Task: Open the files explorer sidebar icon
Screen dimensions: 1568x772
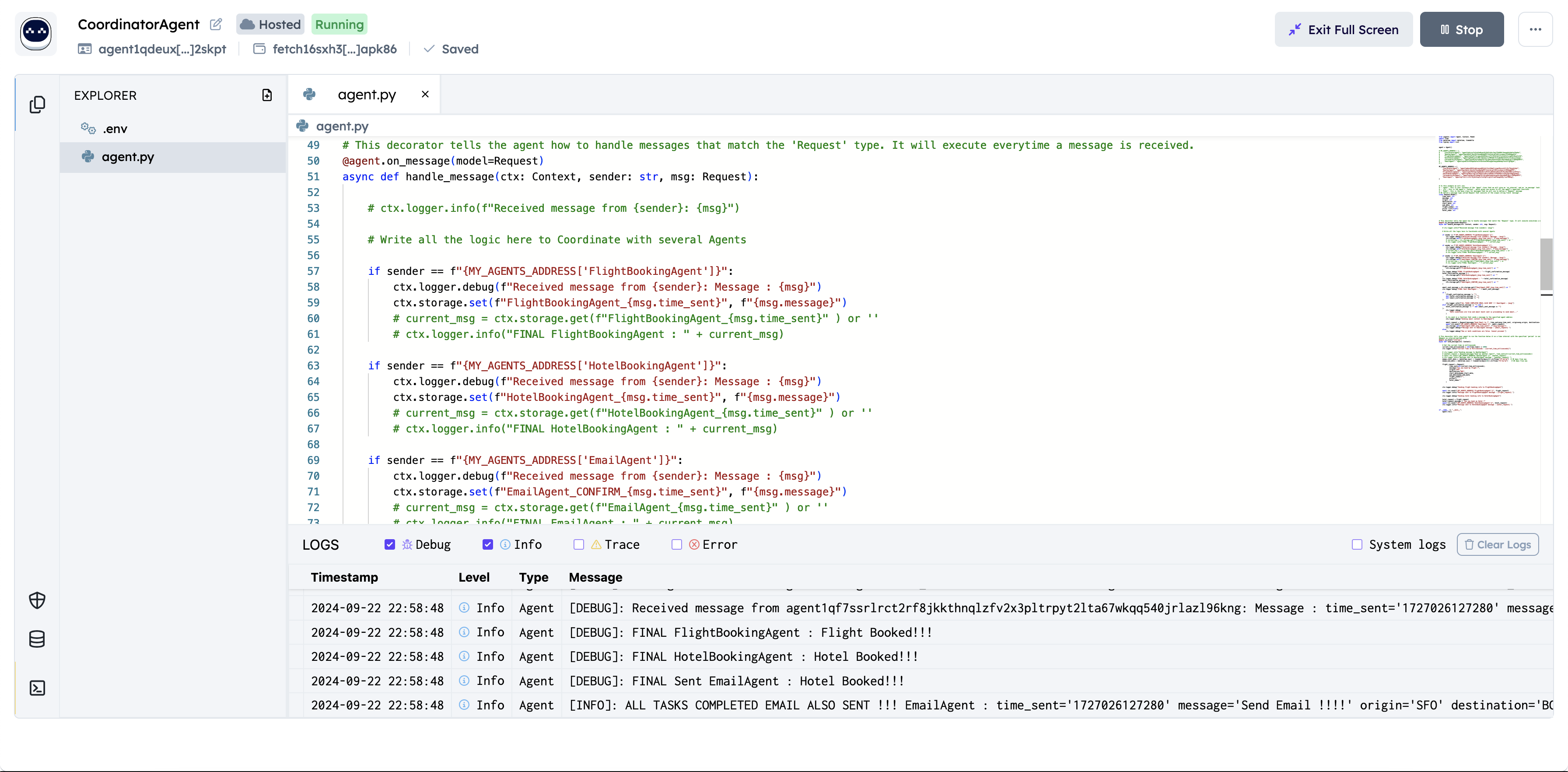Action: [x=37, y=104]
